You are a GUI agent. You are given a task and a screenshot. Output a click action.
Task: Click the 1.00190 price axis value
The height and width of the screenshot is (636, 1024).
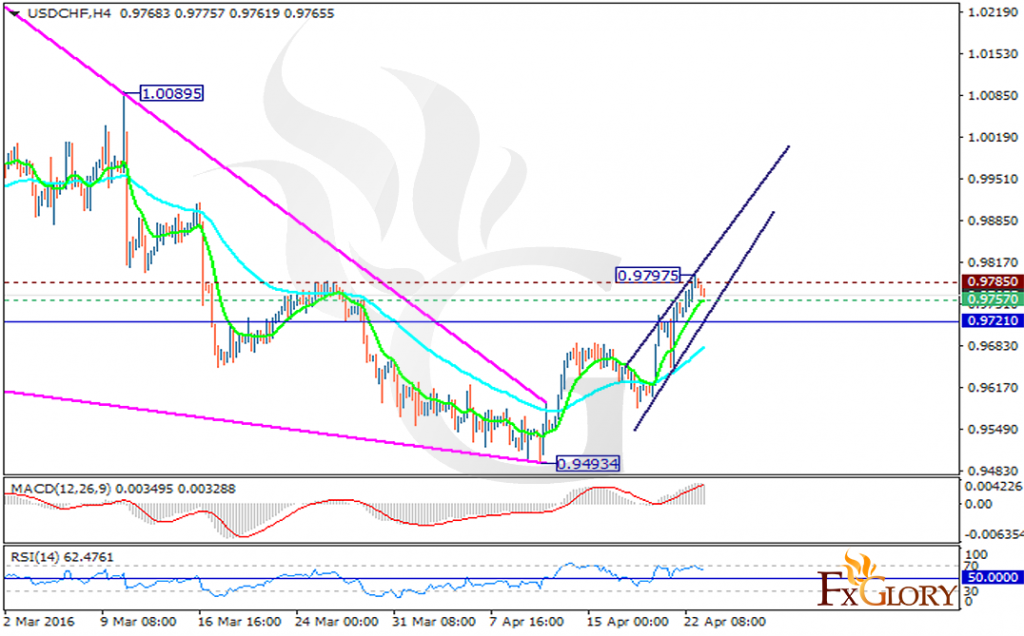click(x=993, y=137)
